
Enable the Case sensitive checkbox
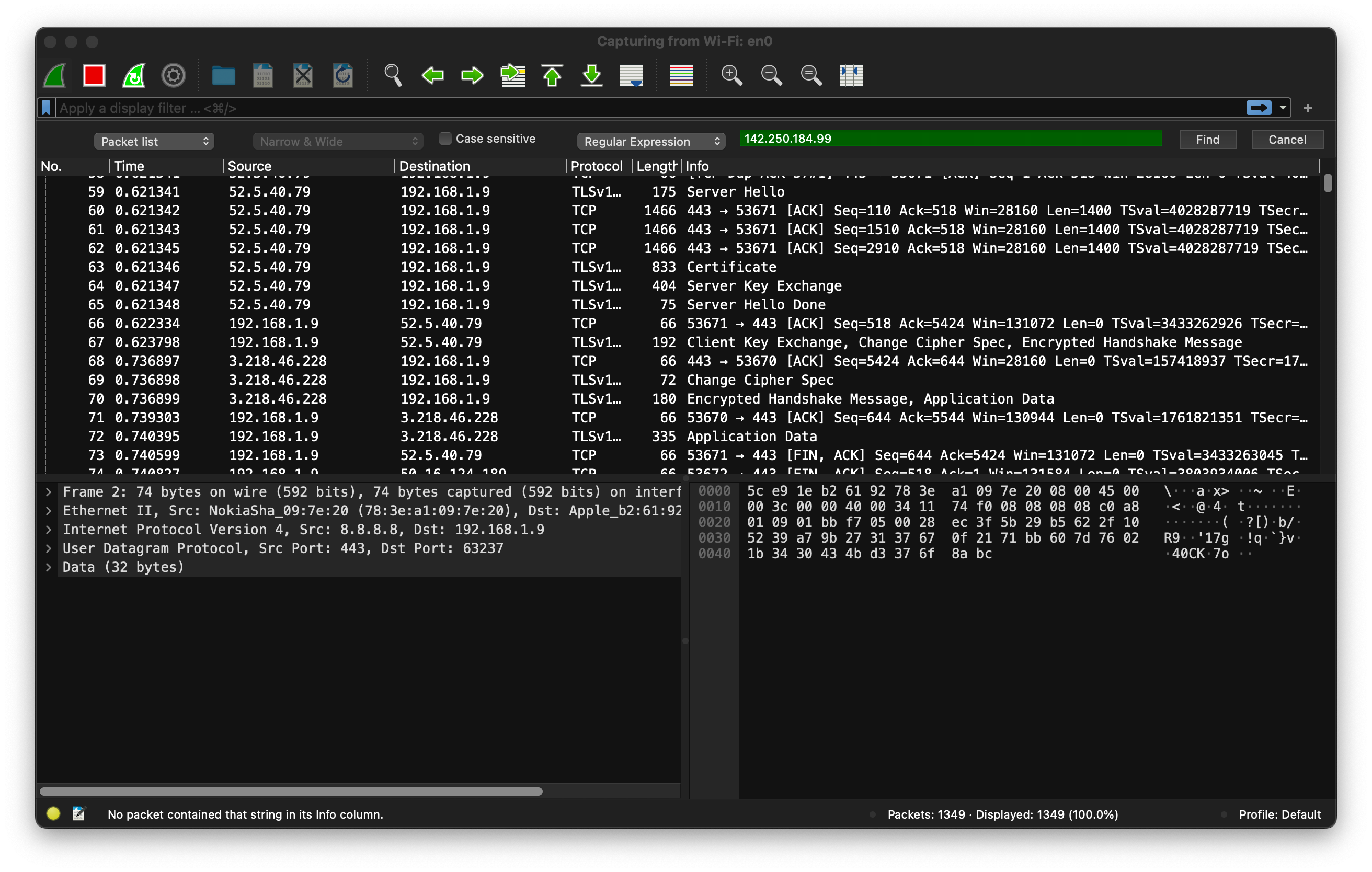(445, 139)
